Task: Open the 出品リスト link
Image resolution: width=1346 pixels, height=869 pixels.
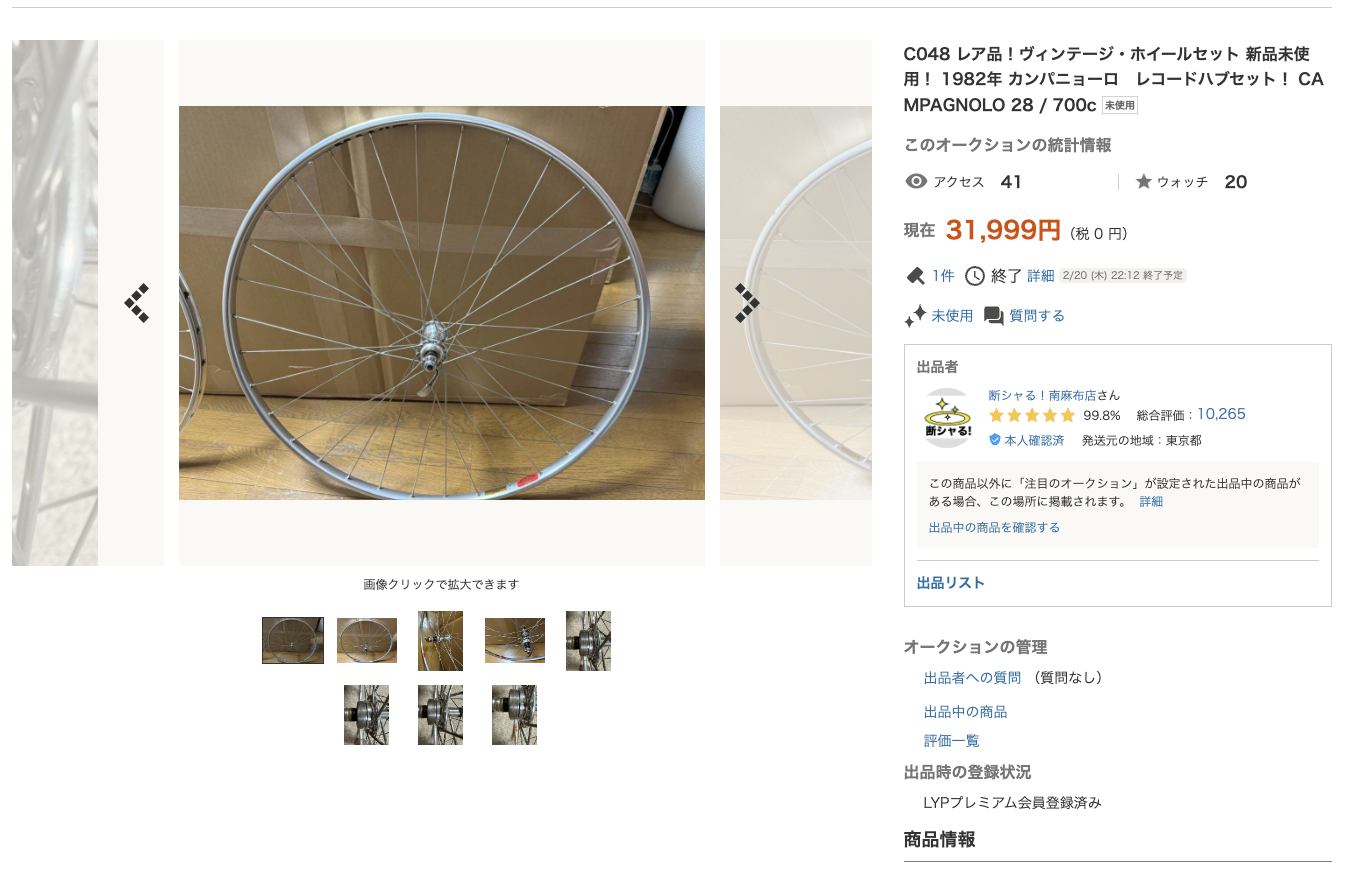Action: (x=951, y=583)
